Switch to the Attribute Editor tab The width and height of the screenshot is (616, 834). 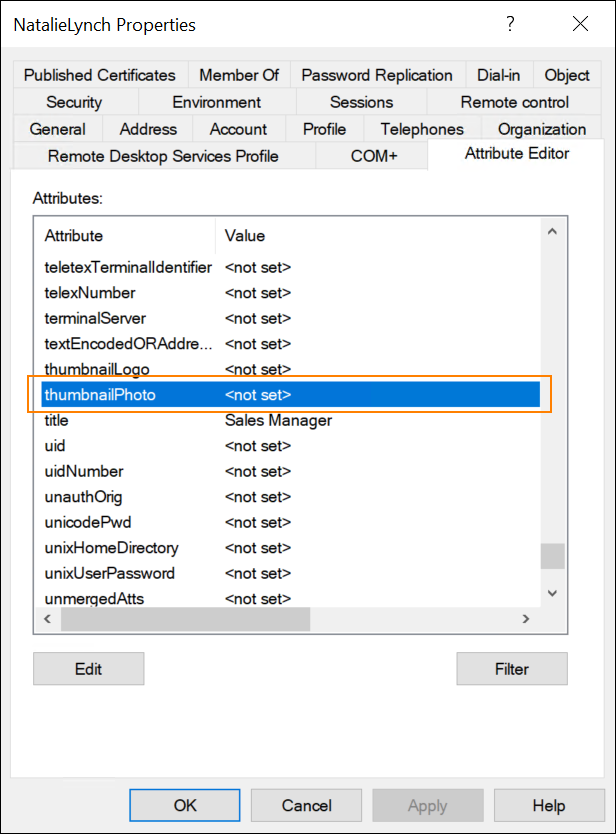(516, 153)
